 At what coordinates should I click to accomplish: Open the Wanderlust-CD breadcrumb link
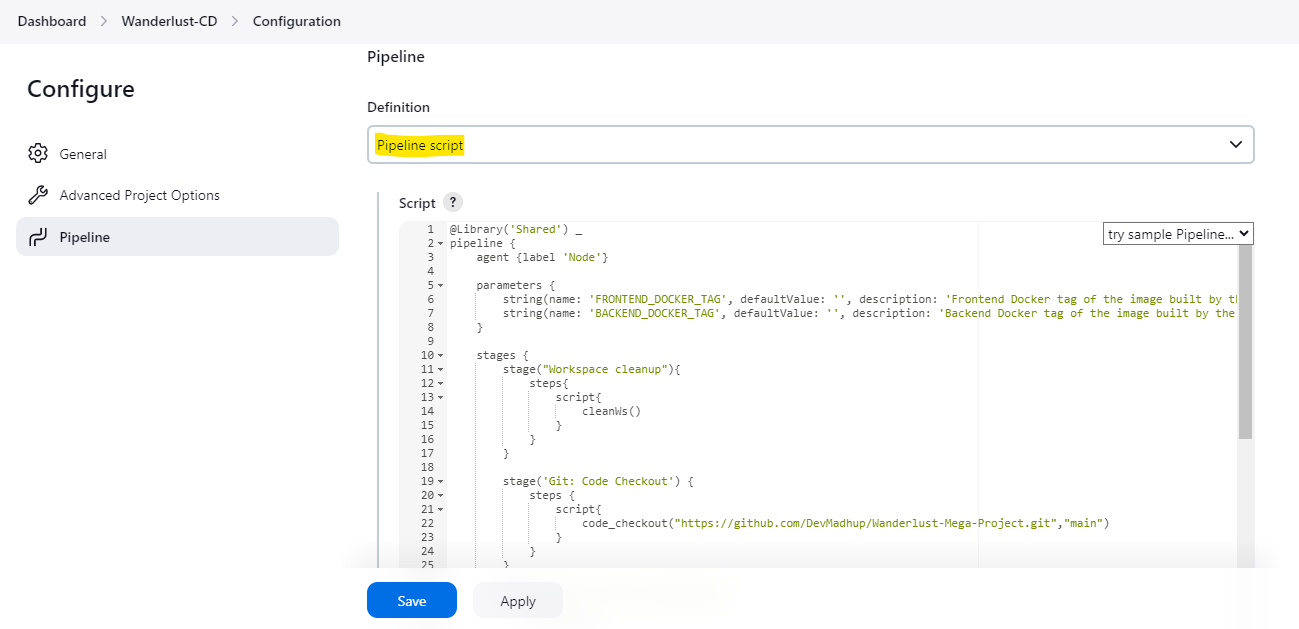[169, 21]
